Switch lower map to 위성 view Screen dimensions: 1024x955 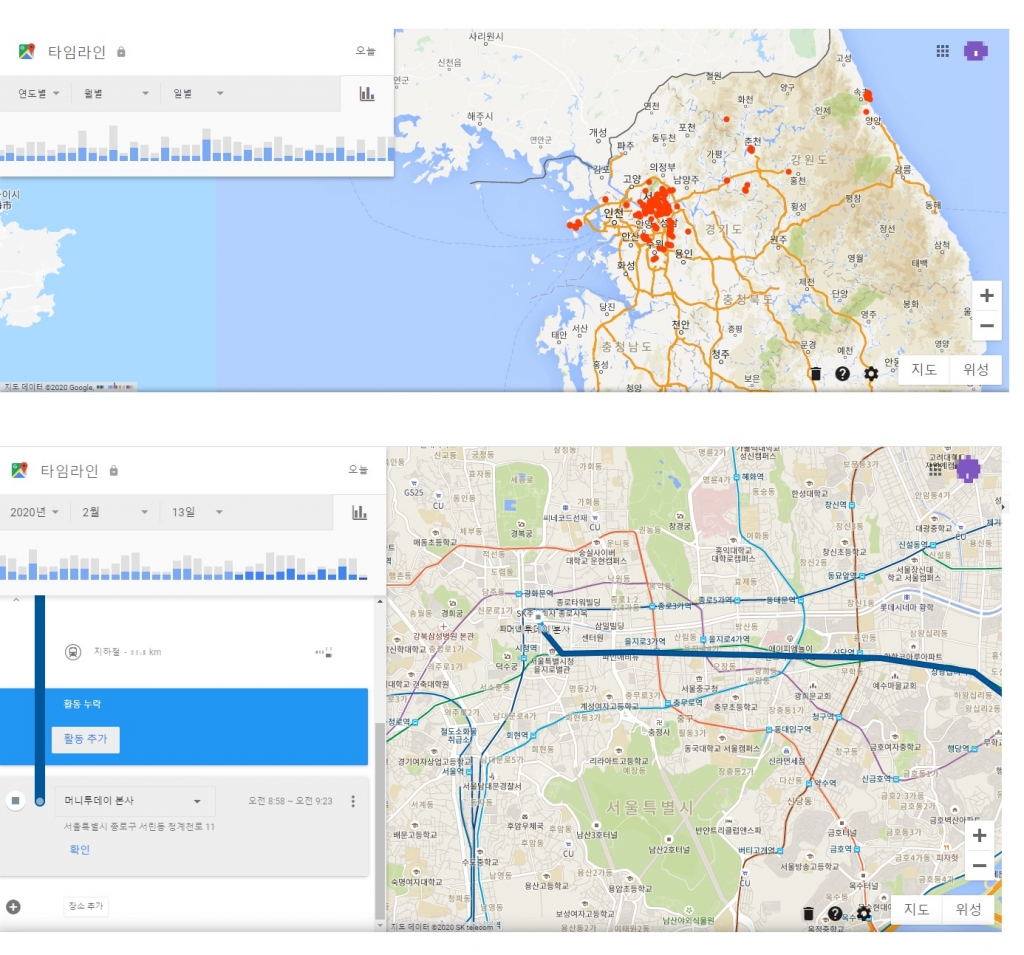point(968,909)
